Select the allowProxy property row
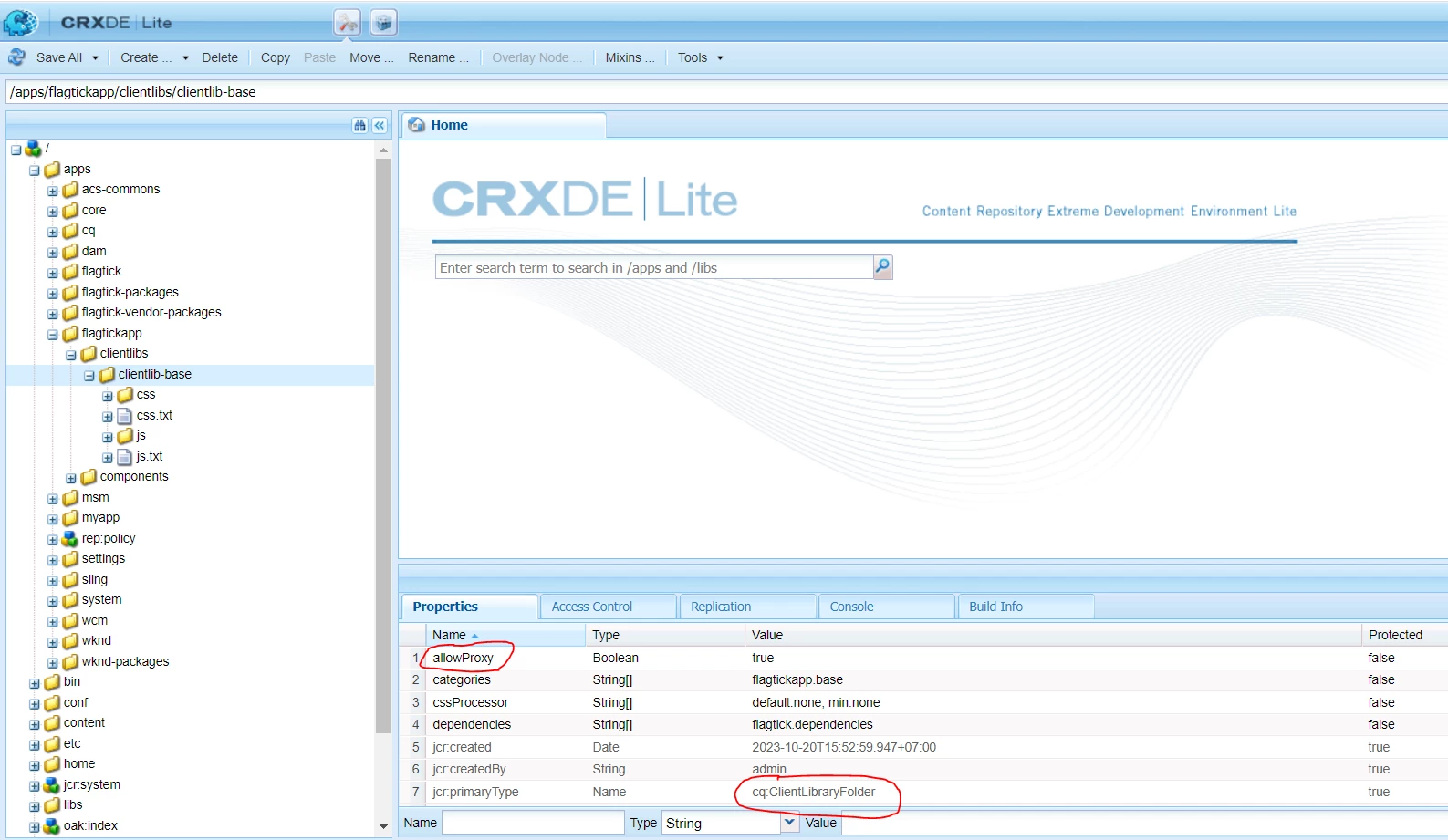The width and height of the screenshot is (1448, 840). [923, 658]
